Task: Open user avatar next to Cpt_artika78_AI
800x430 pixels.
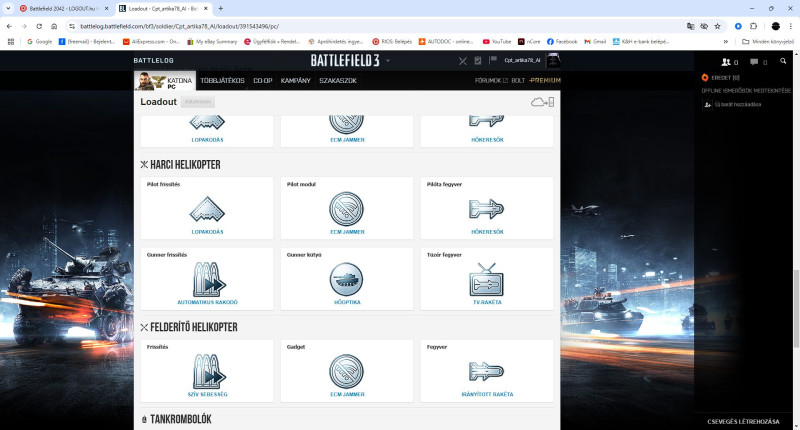Action: click(x=553, y=60)
